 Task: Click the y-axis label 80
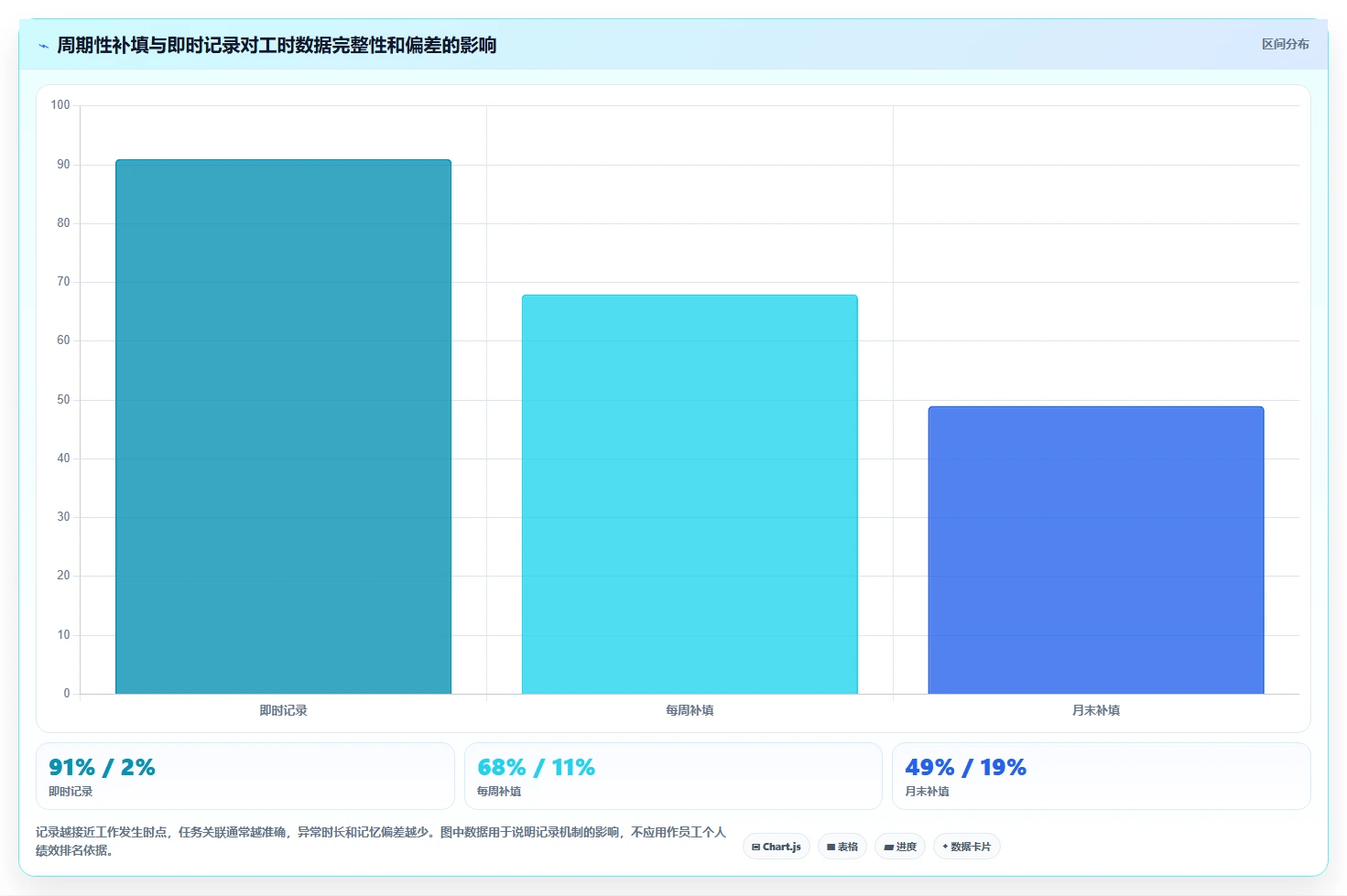point(63,223)
